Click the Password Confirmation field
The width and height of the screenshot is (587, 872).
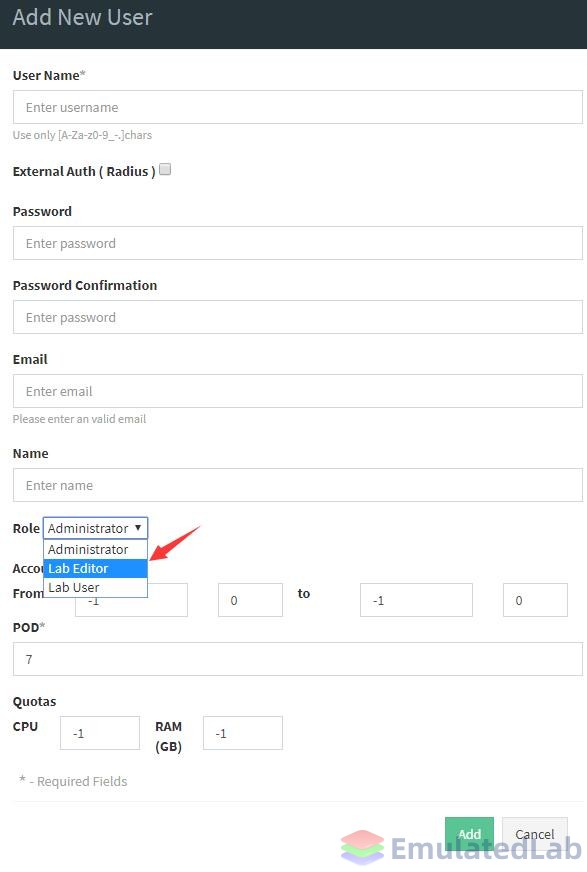point(297,317)
